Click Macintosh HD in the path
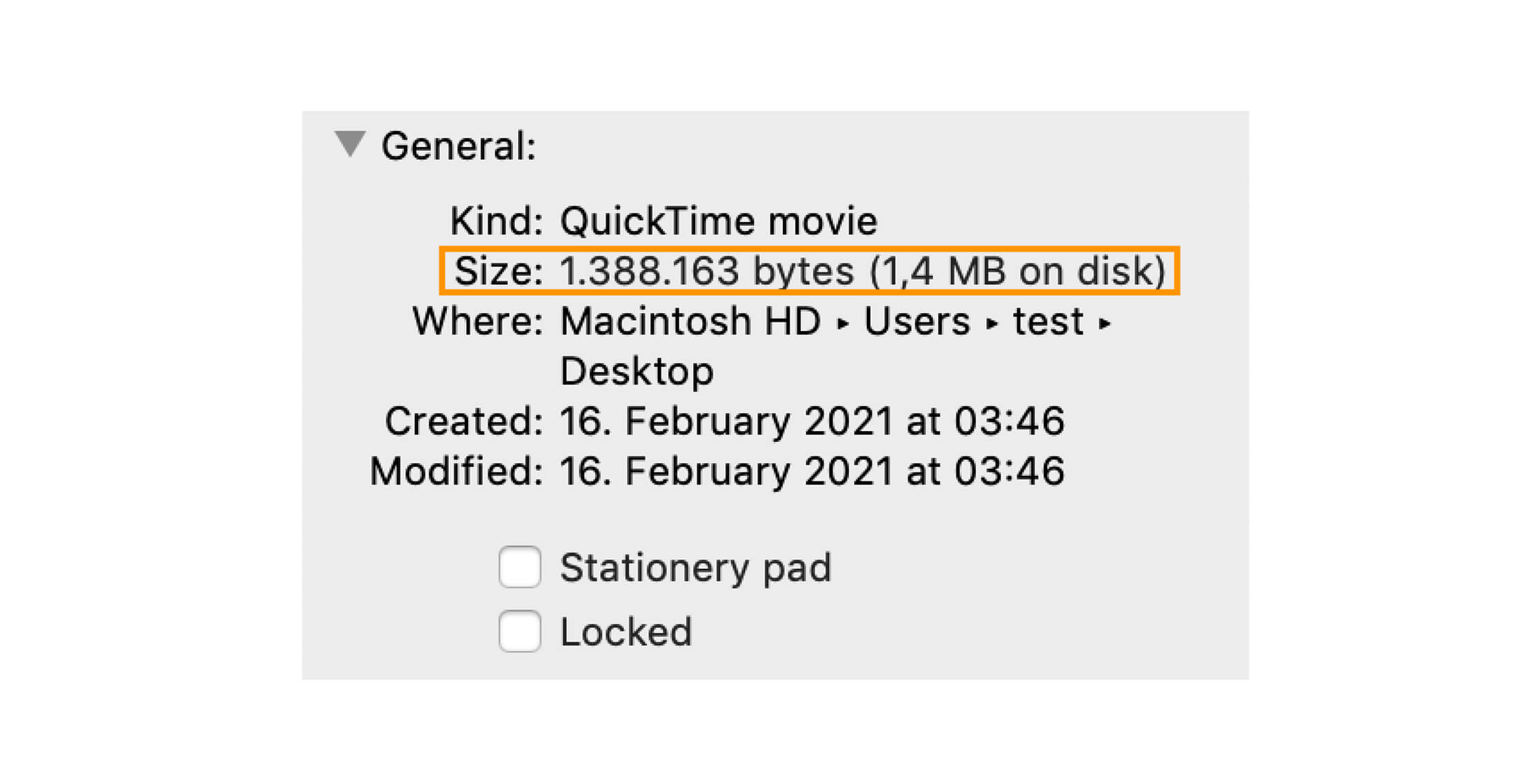This screenshot has width=1531, height=784. click(x=690, y=321)
